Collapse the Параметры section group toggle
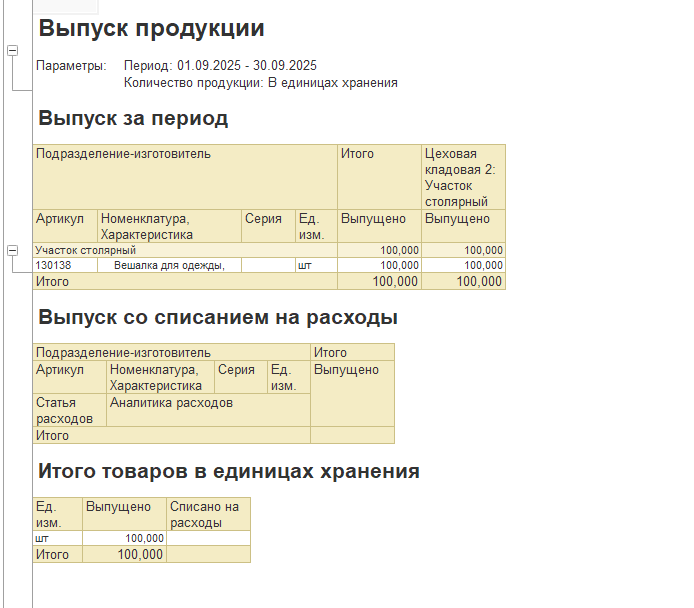 point(12,50)
